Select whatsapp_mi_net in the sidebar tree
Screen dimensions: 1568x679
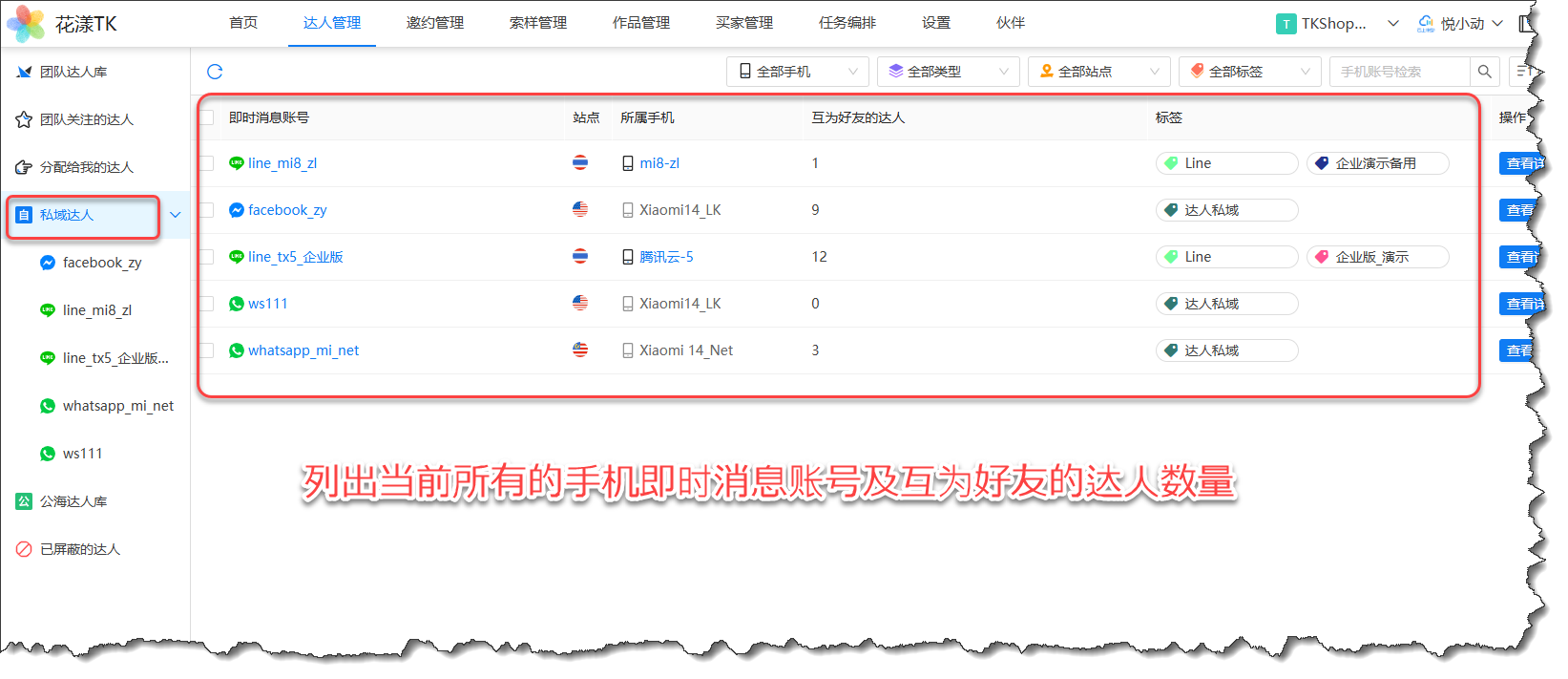click(117, 406)
